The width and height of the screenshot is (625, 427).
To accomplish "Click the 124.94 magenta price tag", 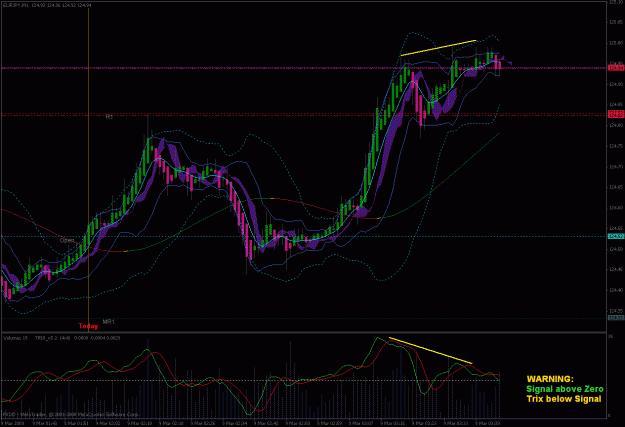I will [616, 68].
